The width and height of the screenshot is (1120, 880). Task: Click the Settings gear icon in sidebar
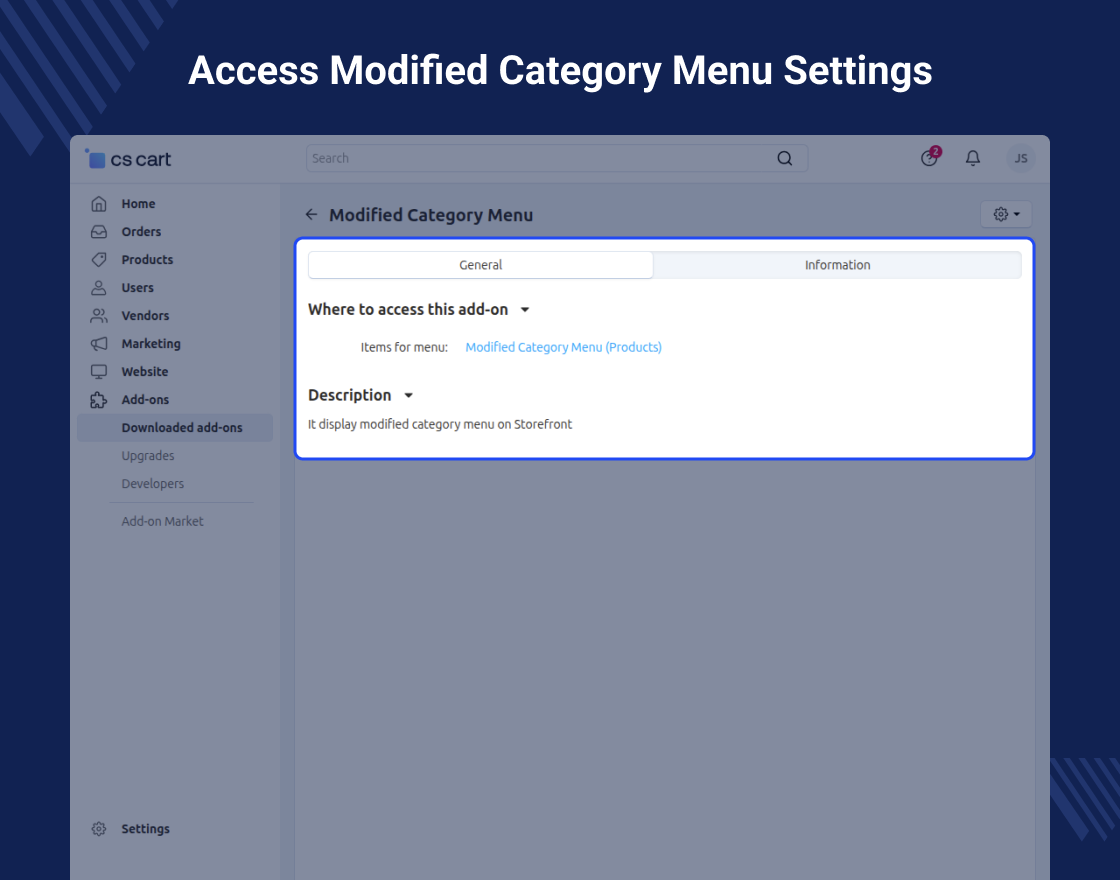tap(99, 829)
